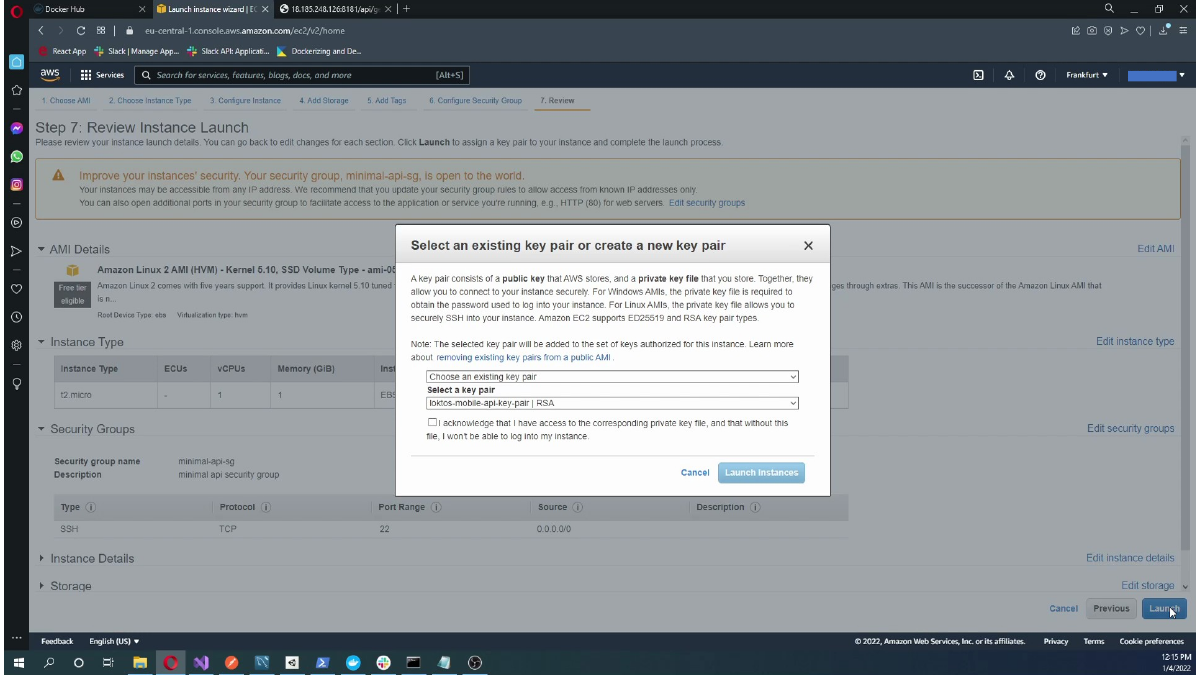Viewport: 1201px width, 675px height.
Task: Click Opera ad blocker shield icon
Action: coord(1108,31)
